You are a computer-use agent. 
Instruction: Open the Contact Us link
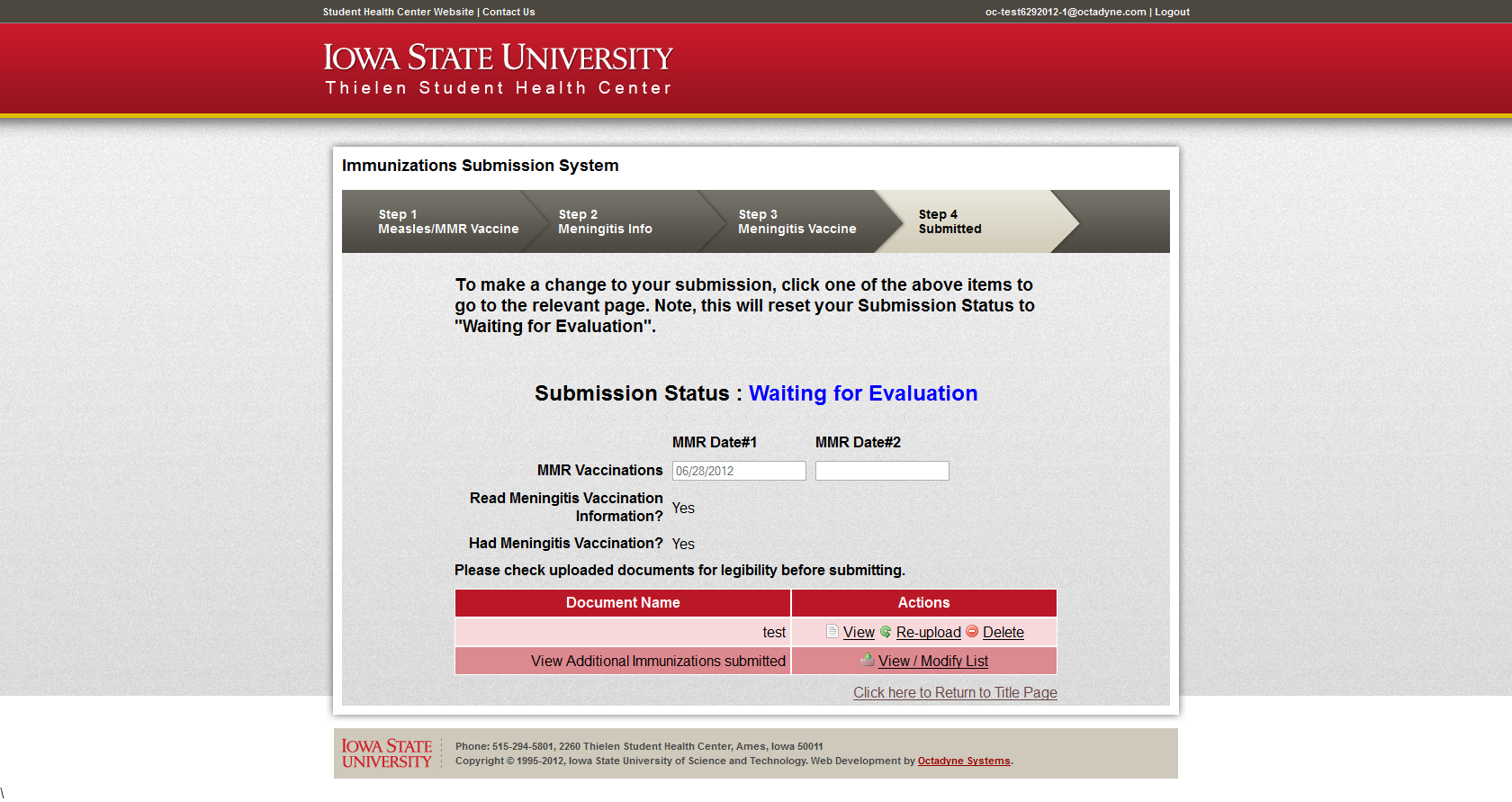pos(508,12)
